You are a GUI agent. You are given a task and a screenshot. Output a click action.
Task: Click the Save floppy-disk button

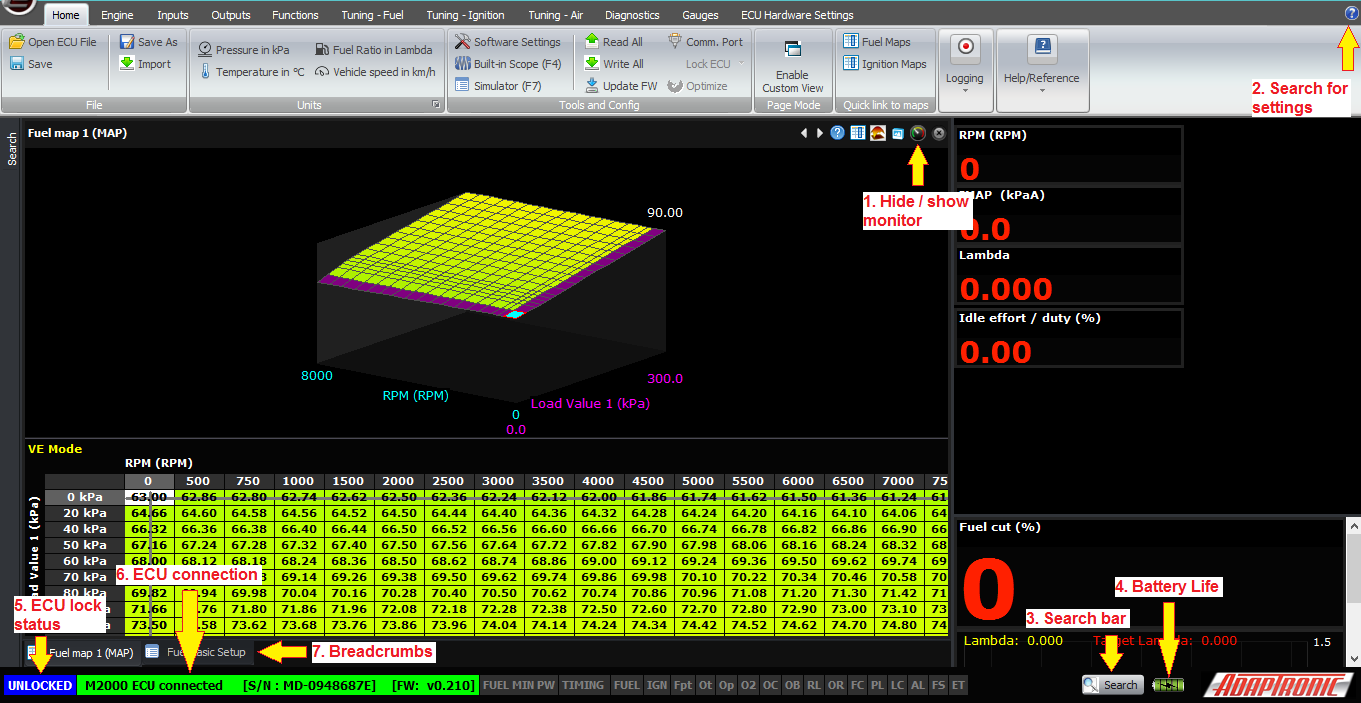point(31,64)
